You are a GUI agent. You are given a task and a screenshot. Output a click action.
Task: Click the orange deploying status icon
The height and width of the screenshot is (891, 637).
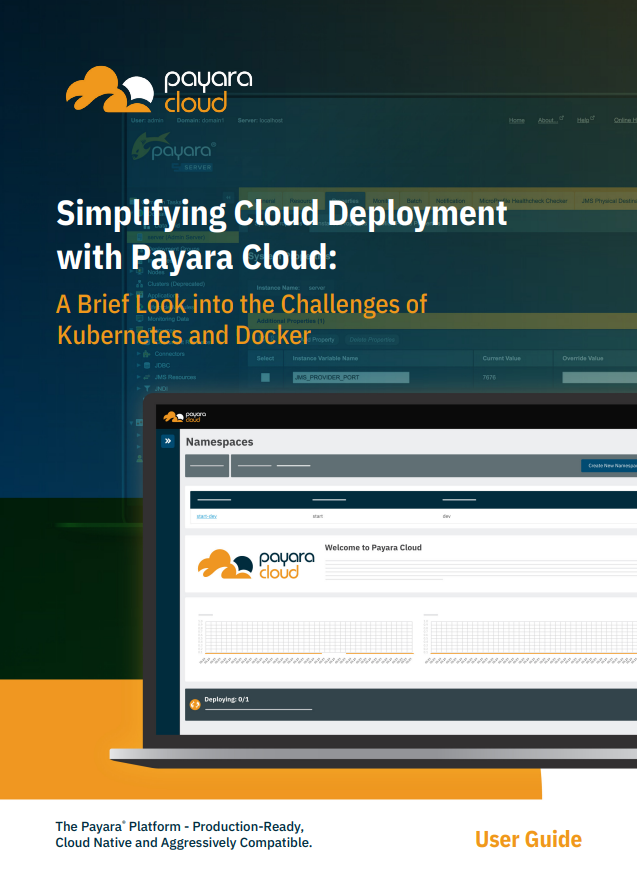(x=195, y=705)
